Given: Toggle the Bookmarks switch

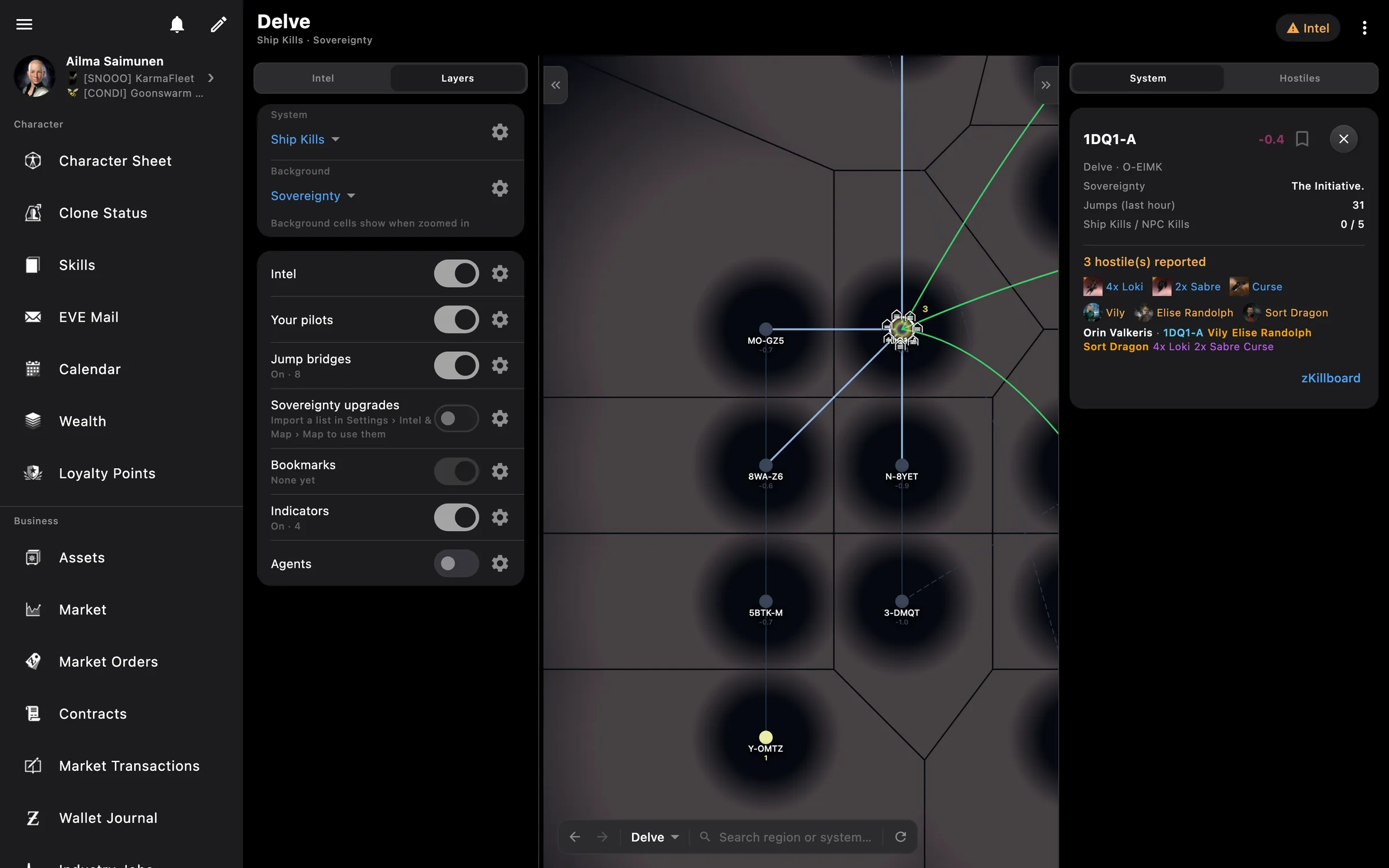Looking at the screenshot, I should click(x=457, y=471).
